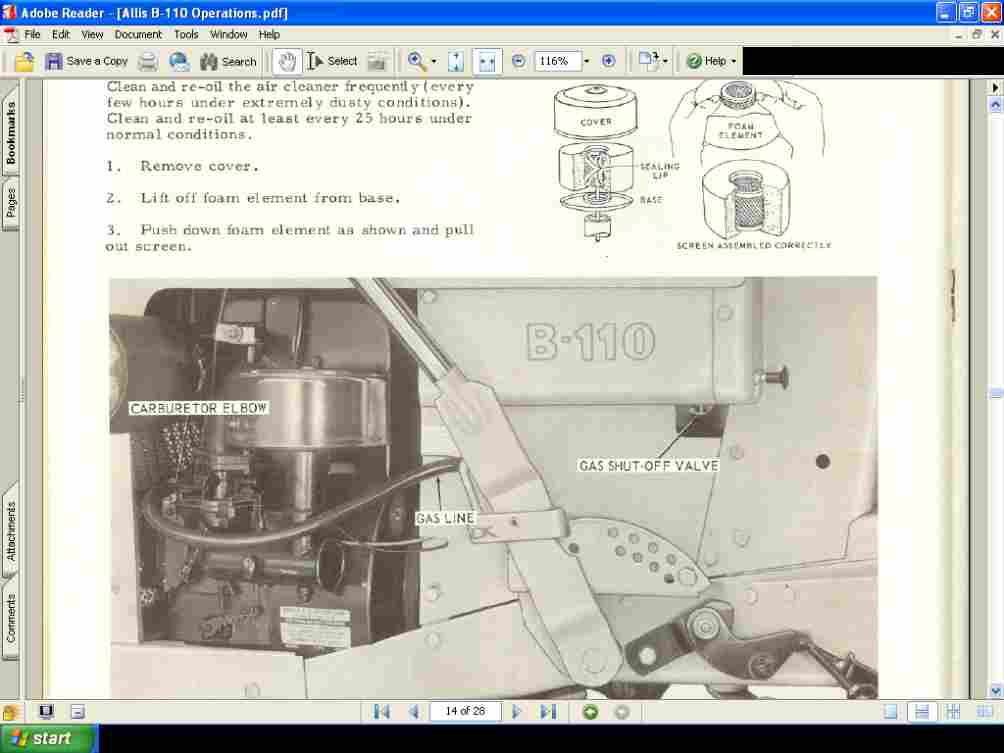Open the Tools menu
This screenshot has height=753, width=1004.
tap(185, 34)
